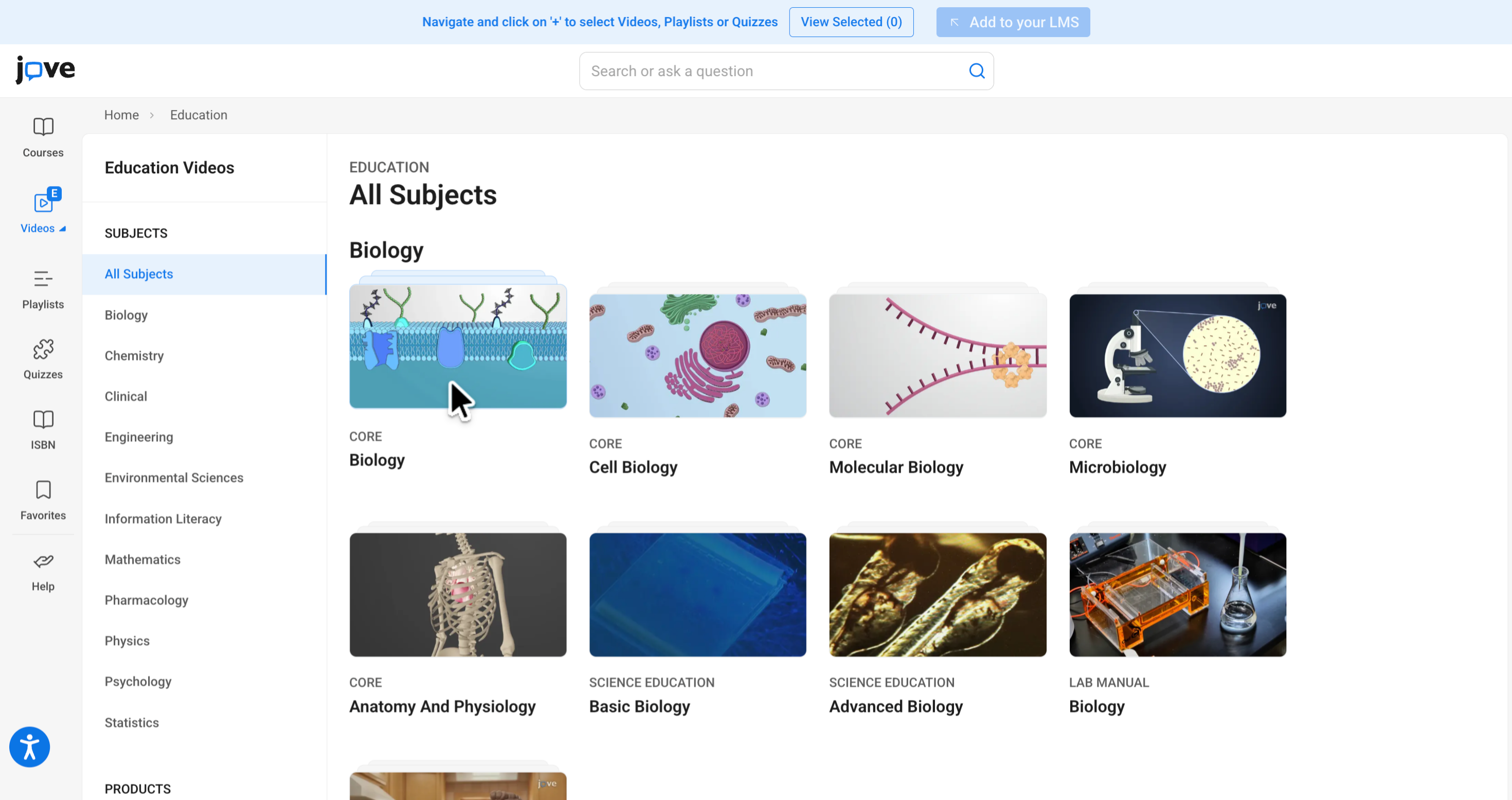Go to Home breadcrumb link
This screenshot has height=800, width=1512.
[121, 115]
